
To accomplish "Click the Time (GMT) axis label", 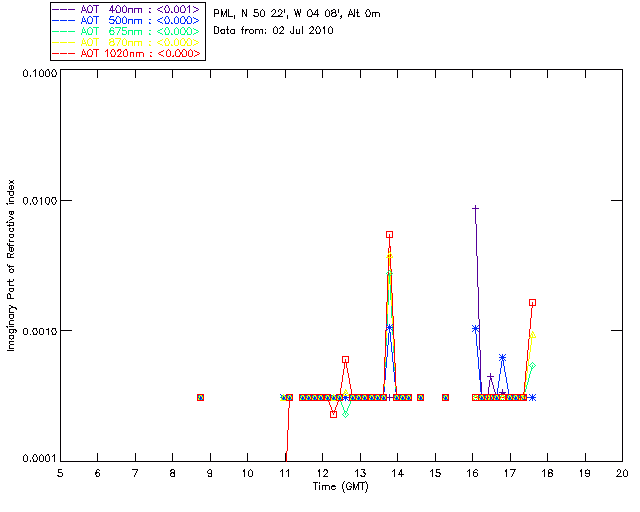I will pos(340,486).
